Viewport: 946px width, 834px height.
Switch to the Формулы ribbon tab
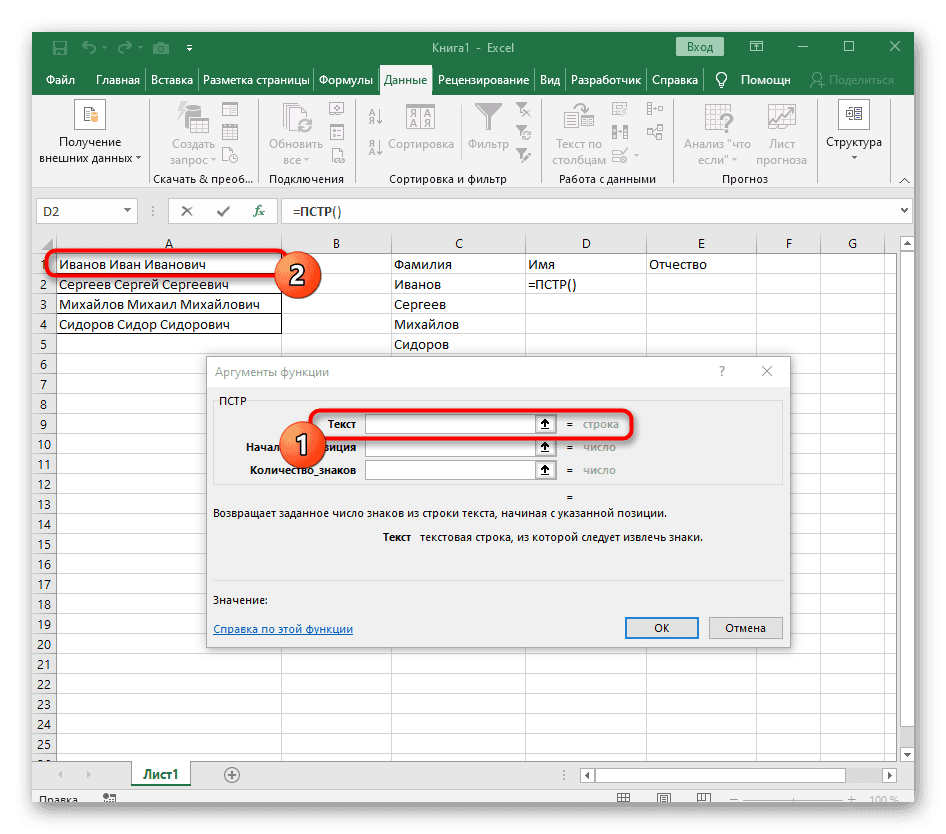(x=347, y=79)
